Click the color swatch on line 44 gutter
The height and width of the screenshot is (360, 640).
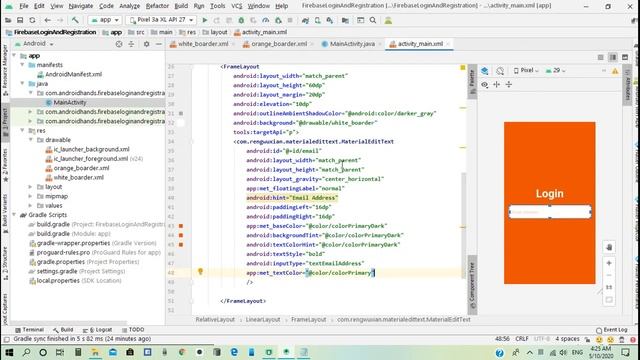tap(181, 236)
